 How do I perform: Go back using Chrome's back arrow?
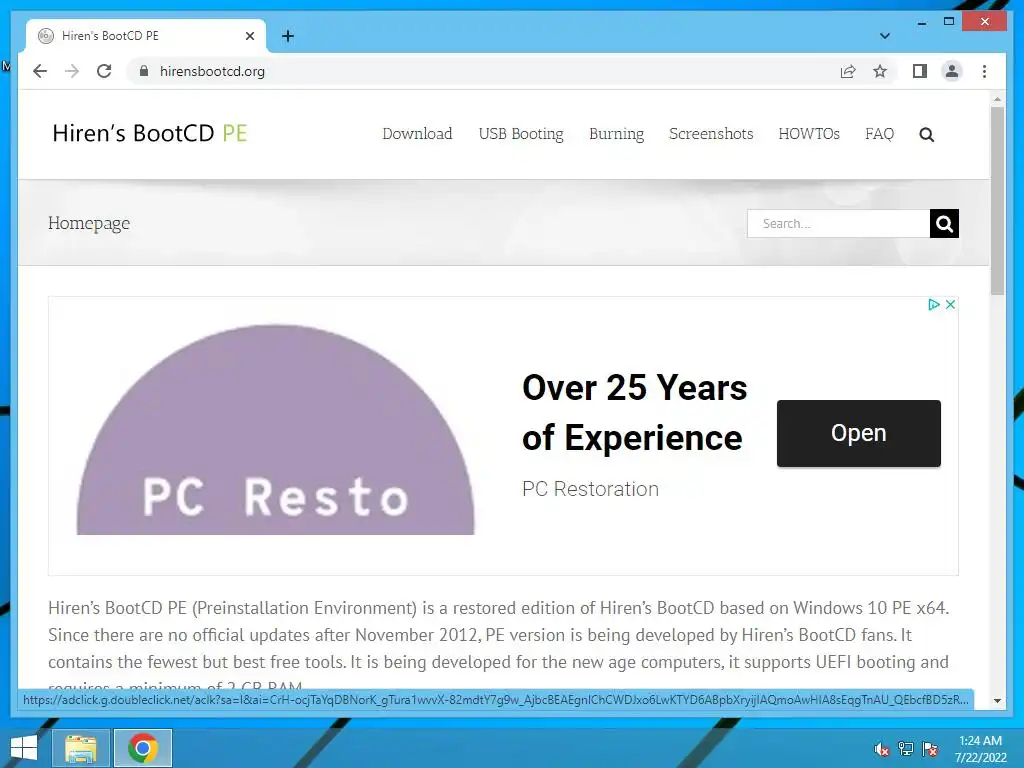[40, 71]
